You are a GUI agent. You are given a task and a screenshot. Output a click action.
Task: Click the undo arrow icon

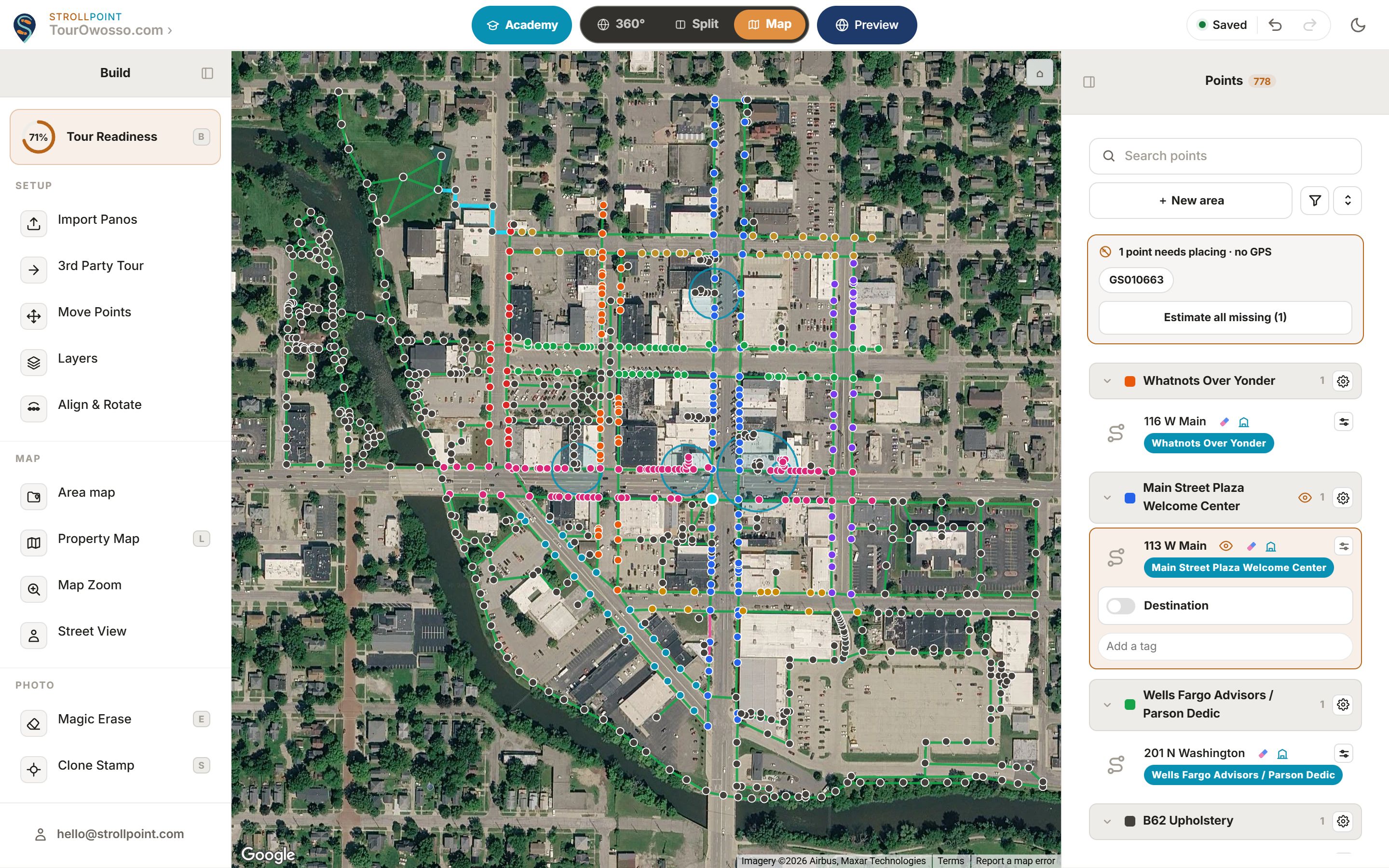tap(1275, 25)
